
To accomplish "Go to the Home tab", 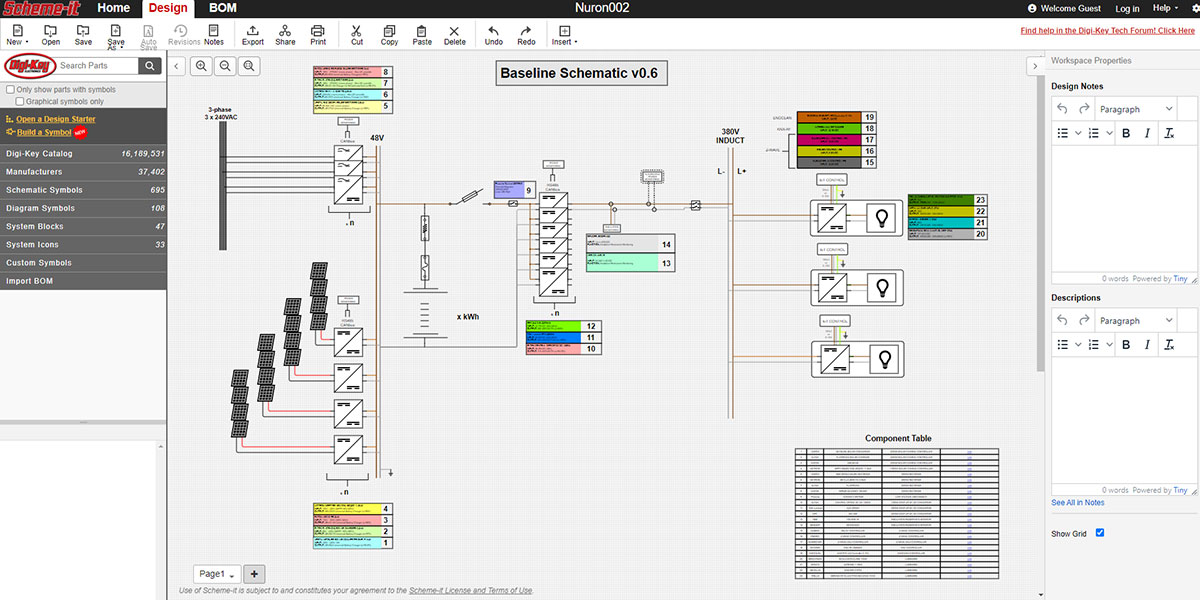I will point(114,8).
